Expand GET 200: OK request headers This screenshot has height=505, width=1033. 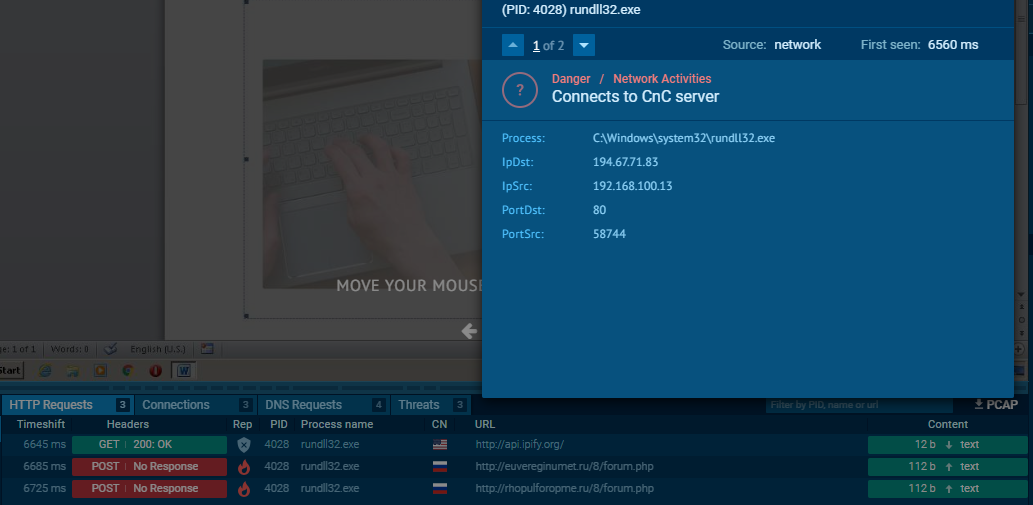coord(149,445)
